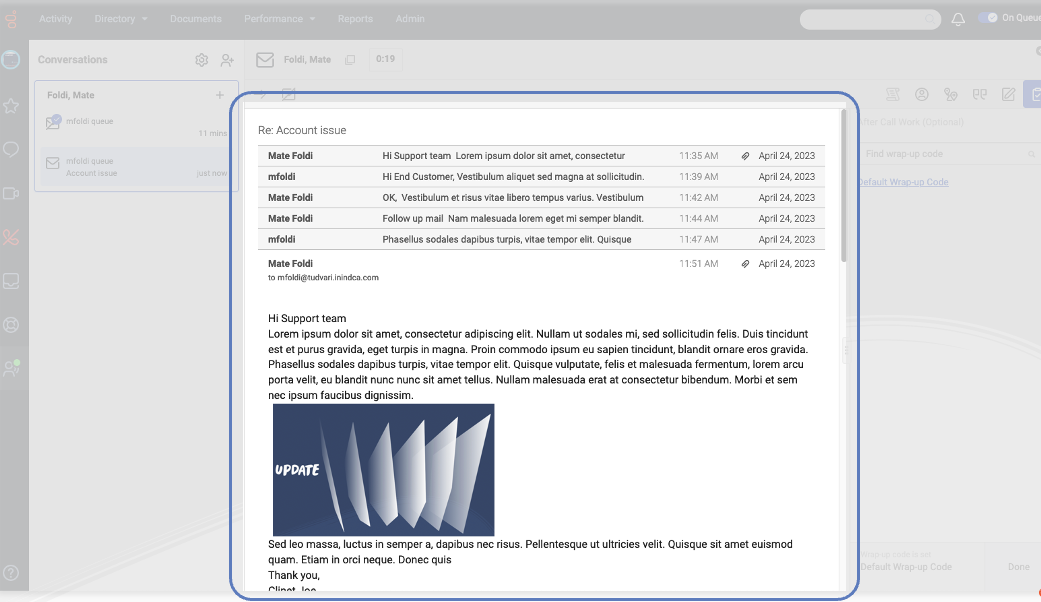
Task: Select the reply arrow above the email thread
Action: [x=259, y=92]
